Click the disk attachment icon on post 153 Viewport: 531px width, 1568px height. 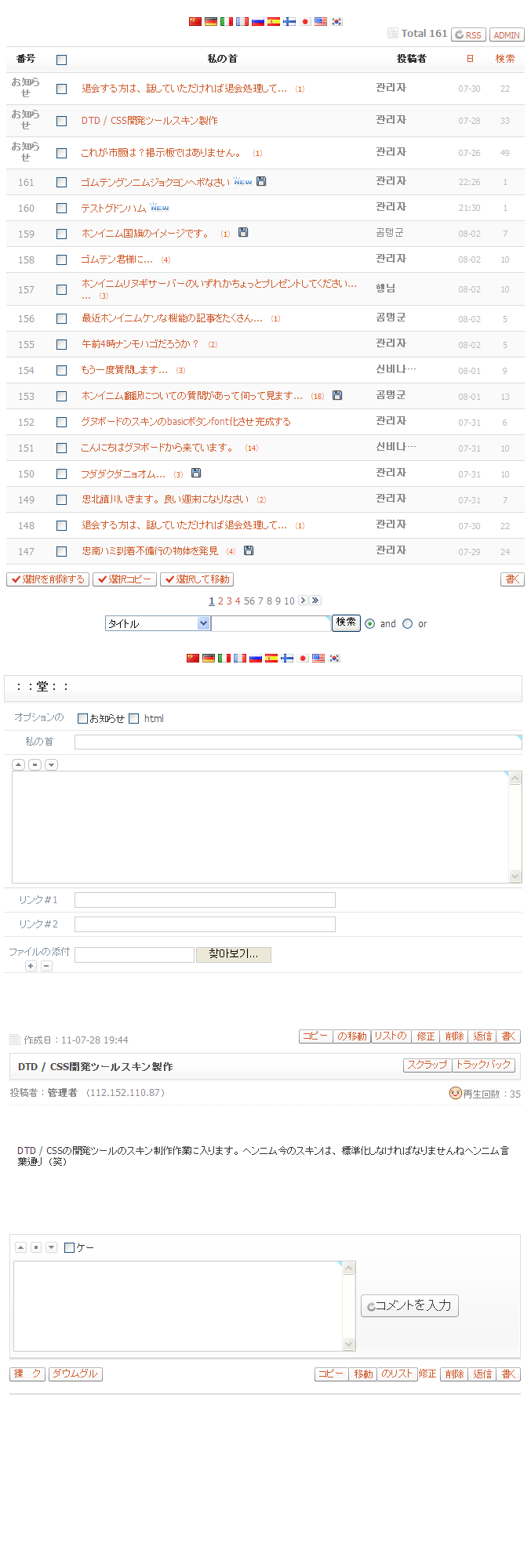pyautogui.click(x=337, y=395)
